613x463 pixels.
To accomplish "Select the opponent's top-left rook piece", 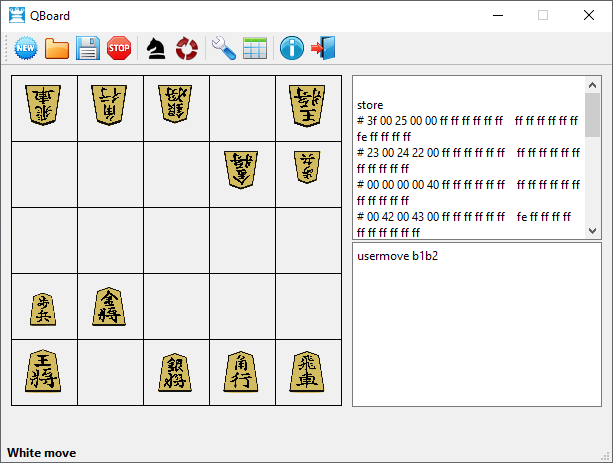I will 43,105.
